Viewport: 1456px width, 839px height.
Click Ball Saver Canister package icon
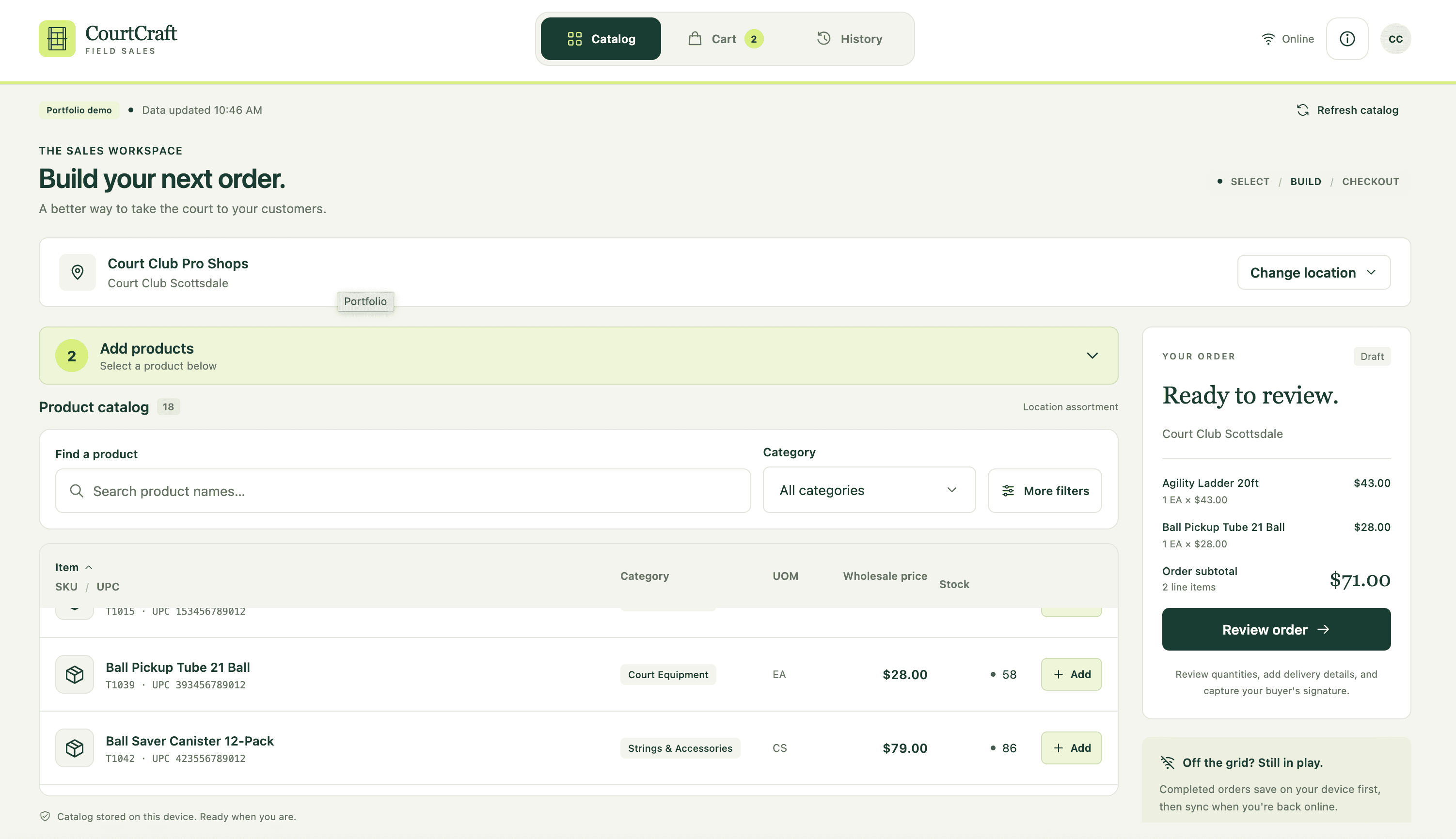[74, 747]
